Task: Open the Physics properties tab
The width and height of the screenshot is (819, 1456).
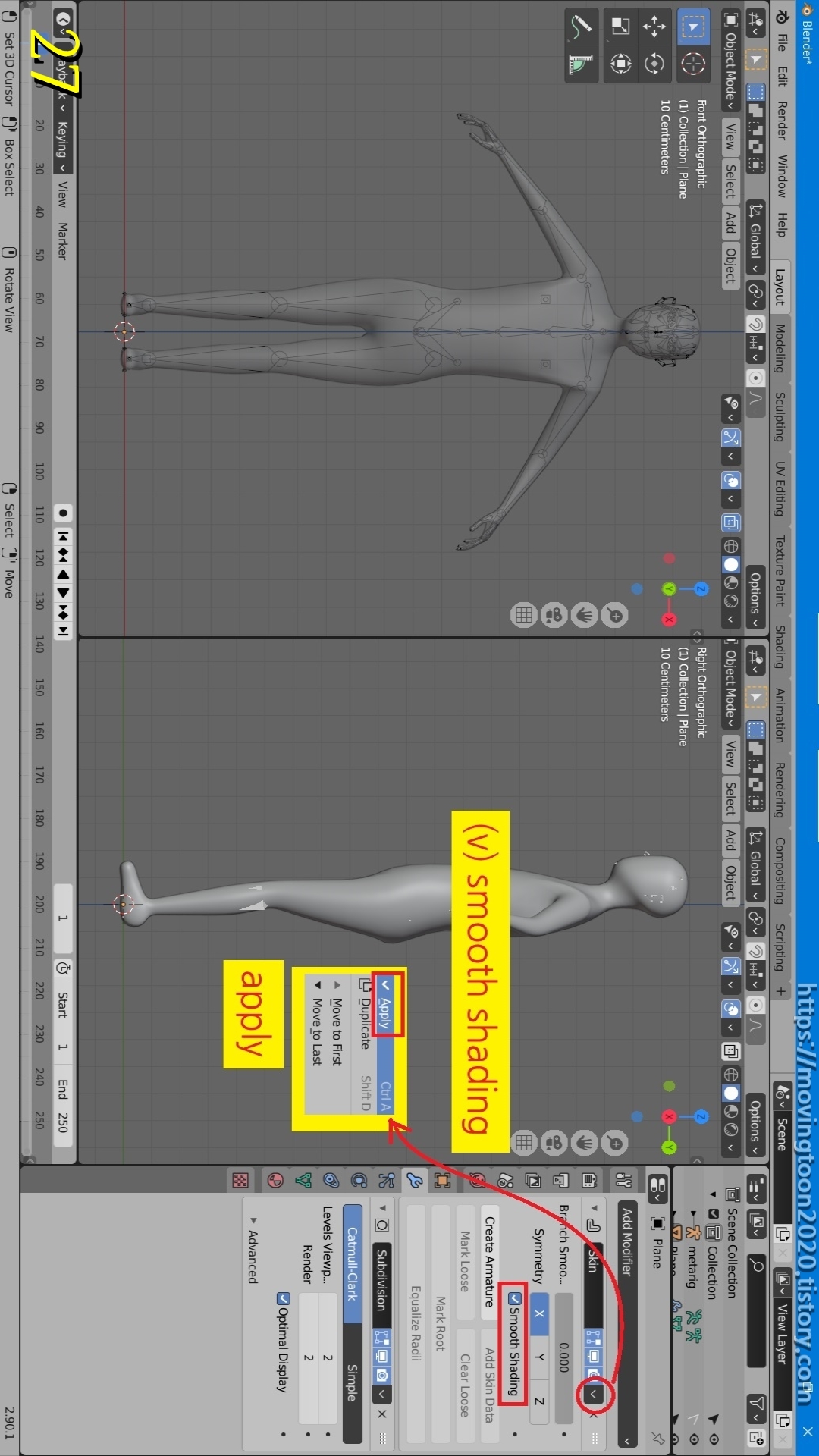Action: tap(359, 1179)
